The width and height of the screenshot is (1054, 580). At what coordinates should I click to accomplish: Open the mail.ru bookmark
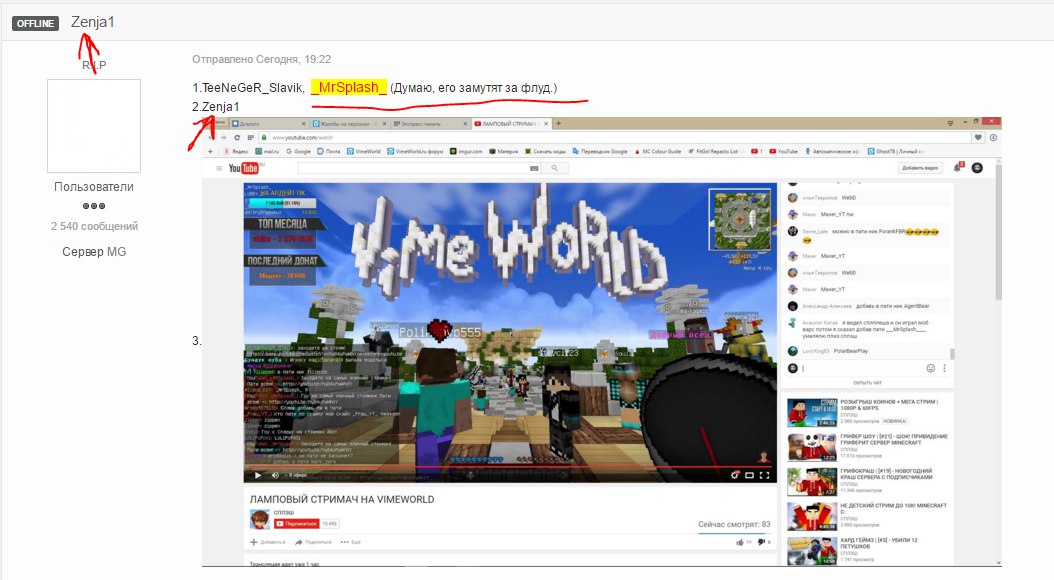point(267,151)
